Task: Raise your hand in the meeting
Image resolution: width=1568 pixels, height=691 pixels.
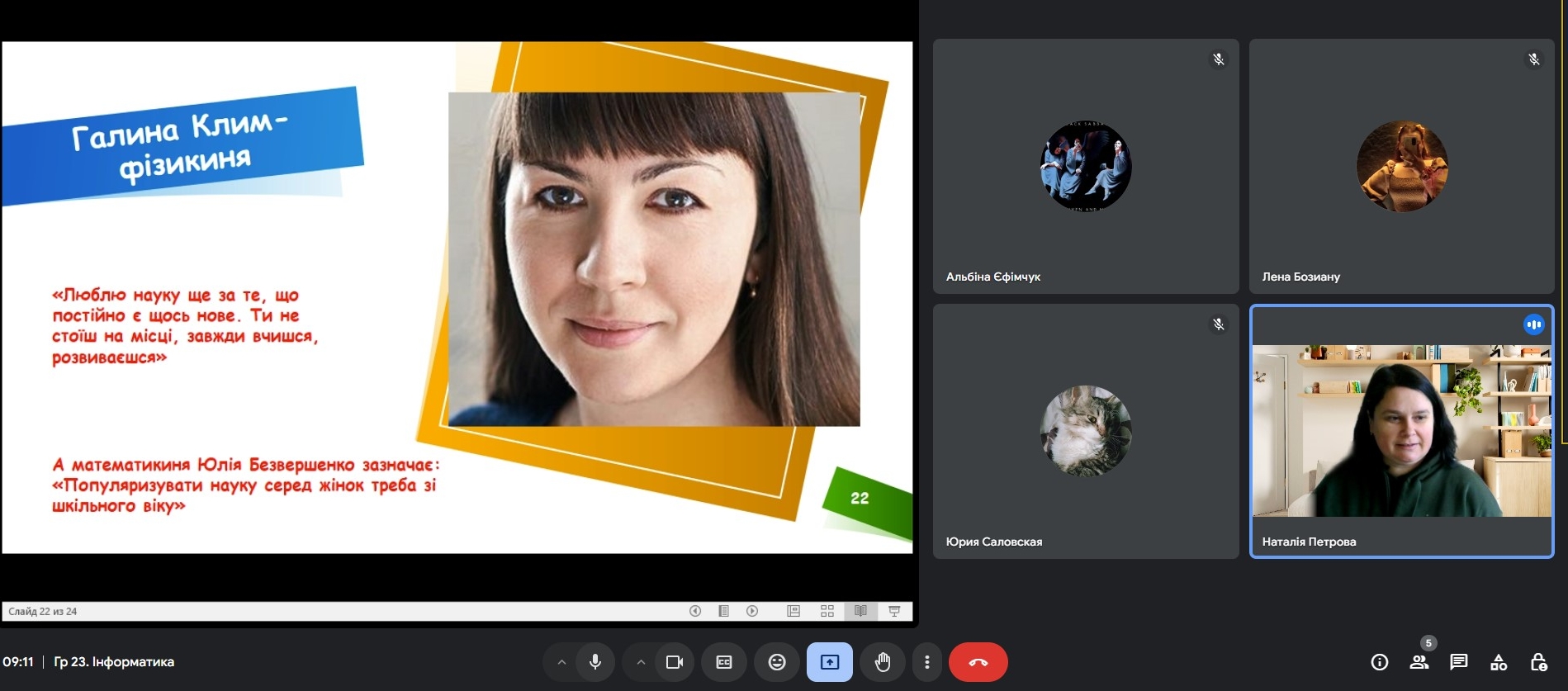Action: click(883, 662)
